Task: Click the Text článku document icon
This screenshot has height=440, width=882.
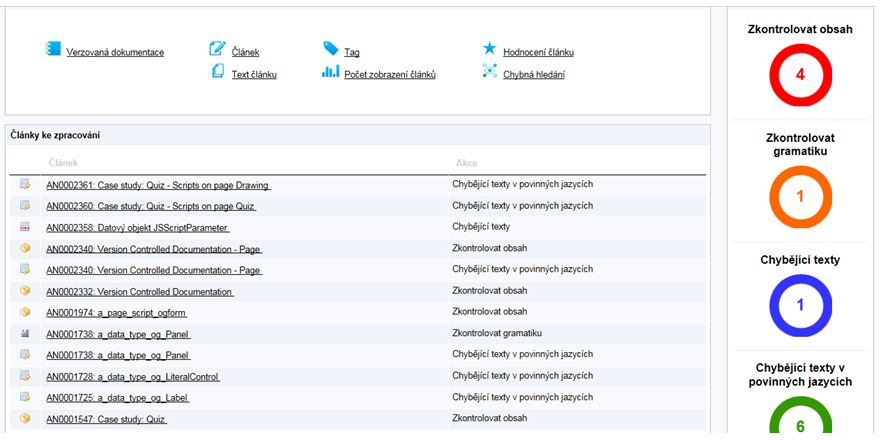Action: [217, 72]
